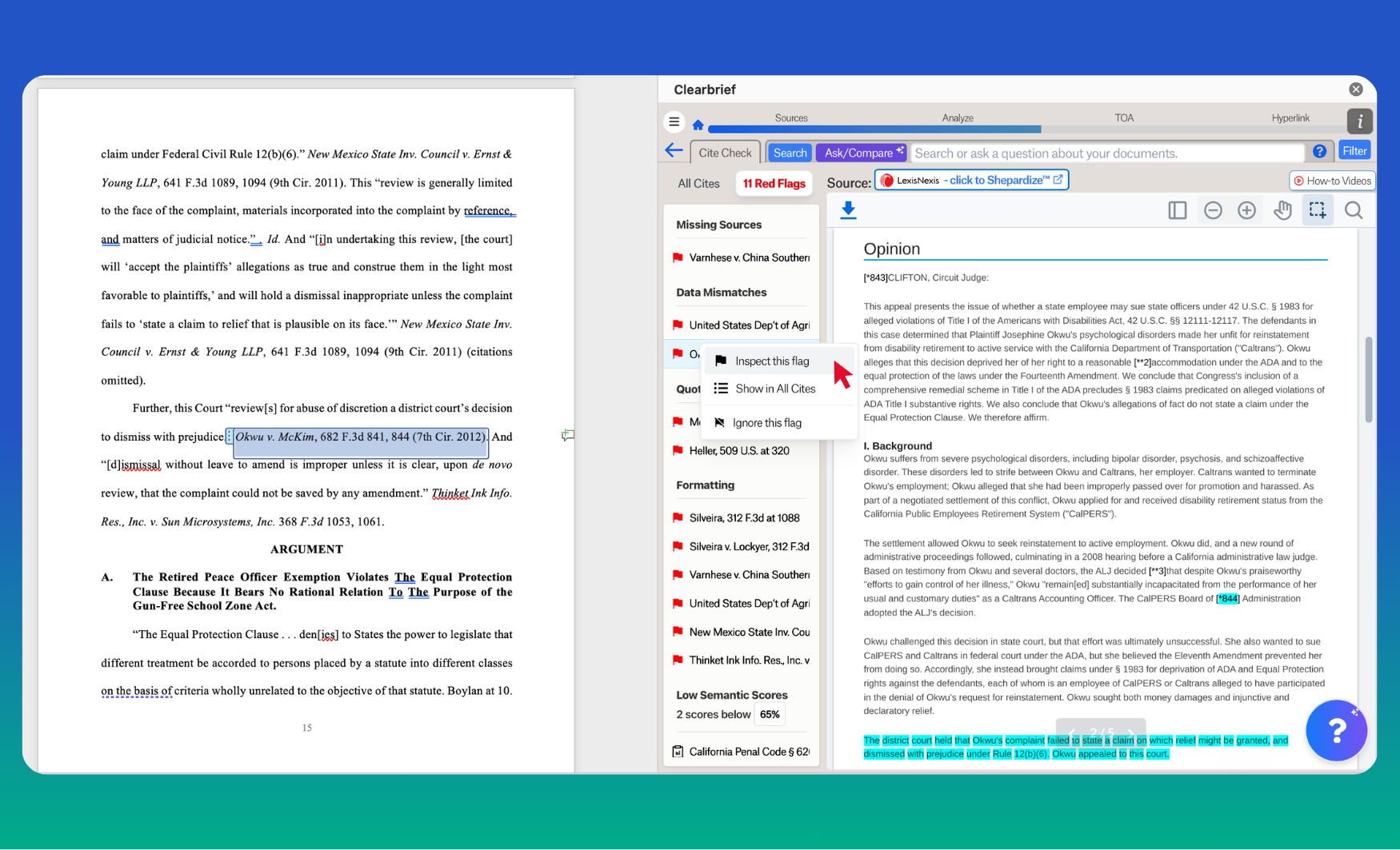Select Thinket Ink Info. Res., Inc. flag
The width and height of the screenshot is (1400, 850).
tap(750, 660)
